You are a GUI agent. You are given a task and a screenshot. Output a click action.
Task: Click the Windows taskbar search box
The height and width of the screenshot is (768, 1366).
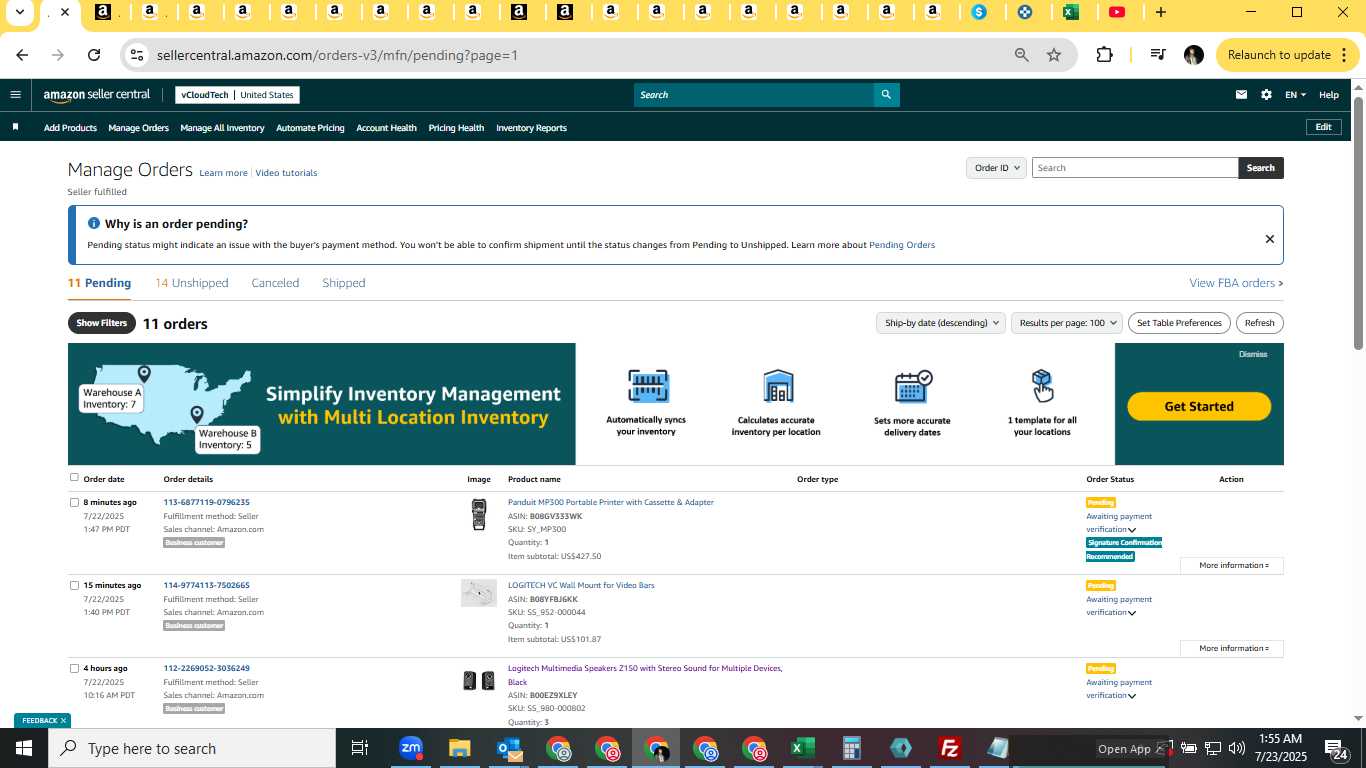(x=192, y=748)
